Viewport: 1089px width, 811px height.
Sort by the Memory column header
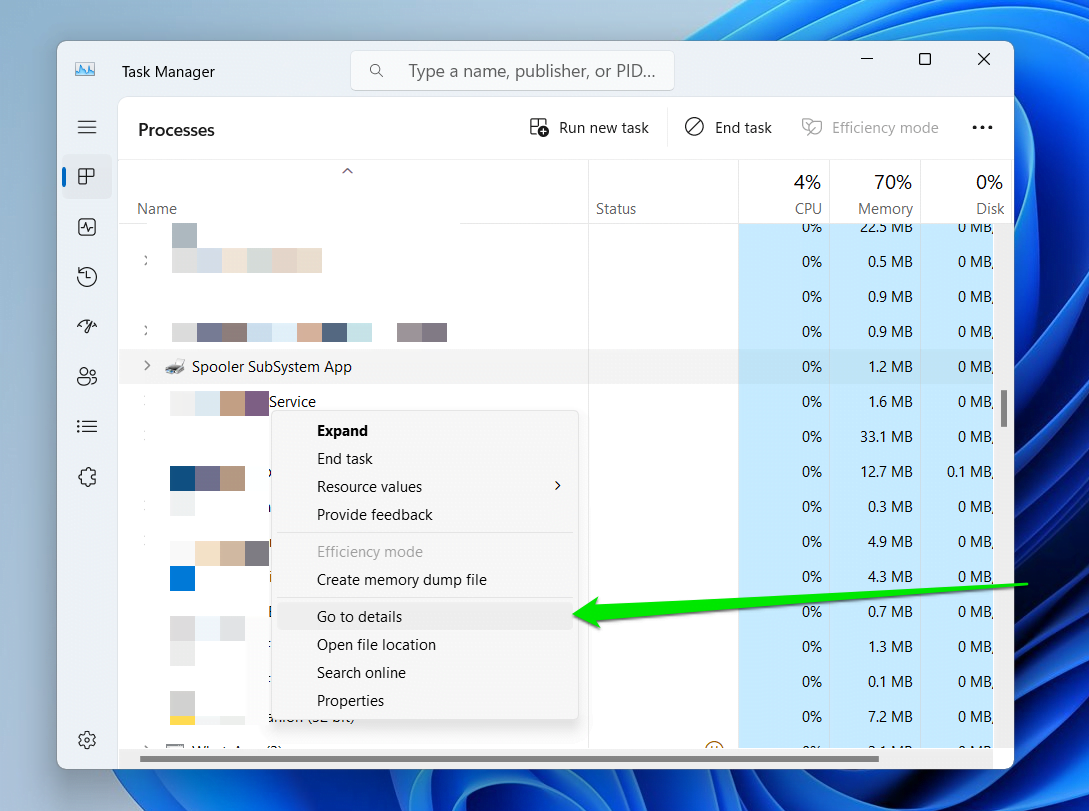885,208
